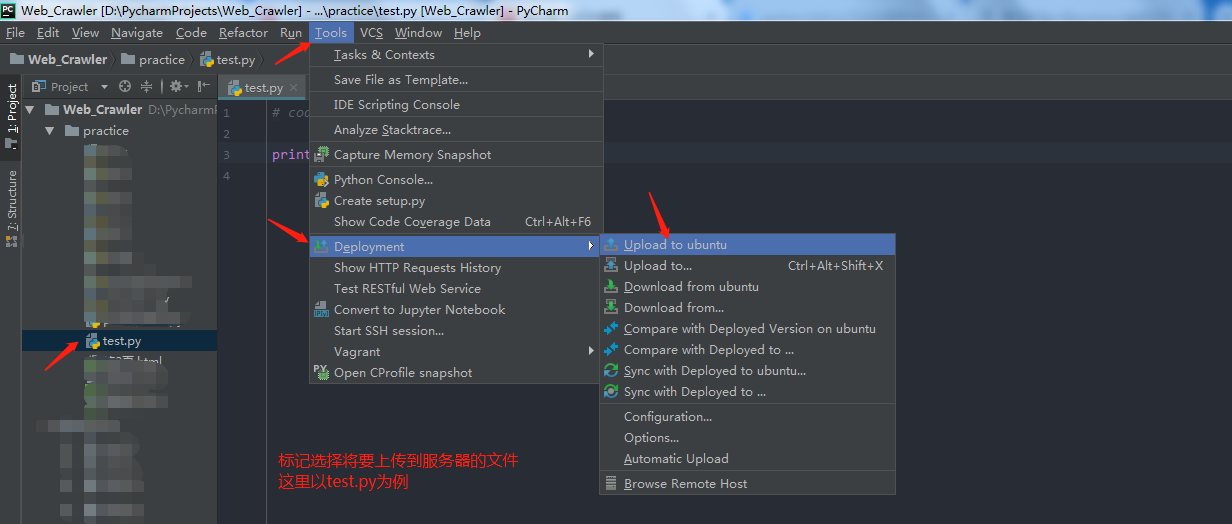Select Show Code Coverage Data
1232x524 pixels.
[456, 222]
